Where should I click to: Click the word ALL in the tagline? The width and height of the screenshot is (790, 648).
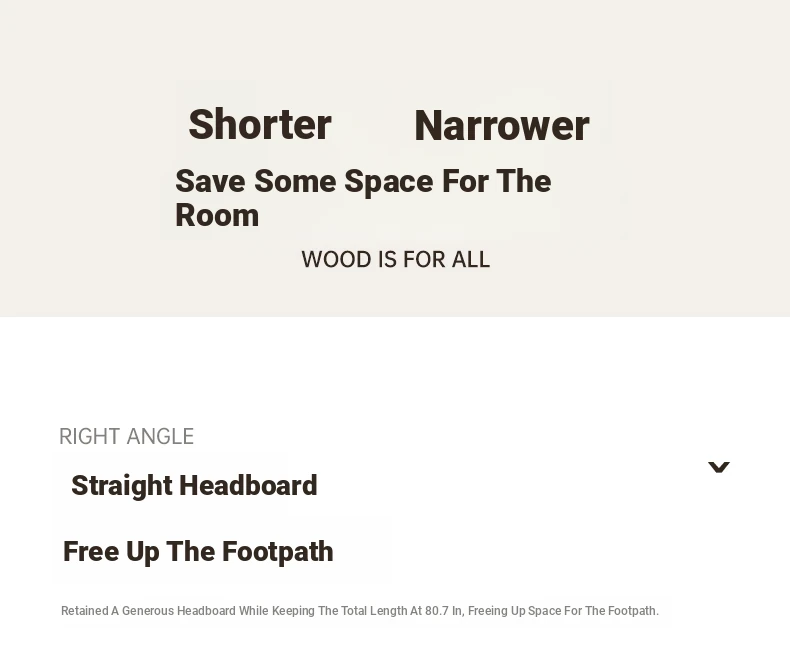(x=471, y=260)
